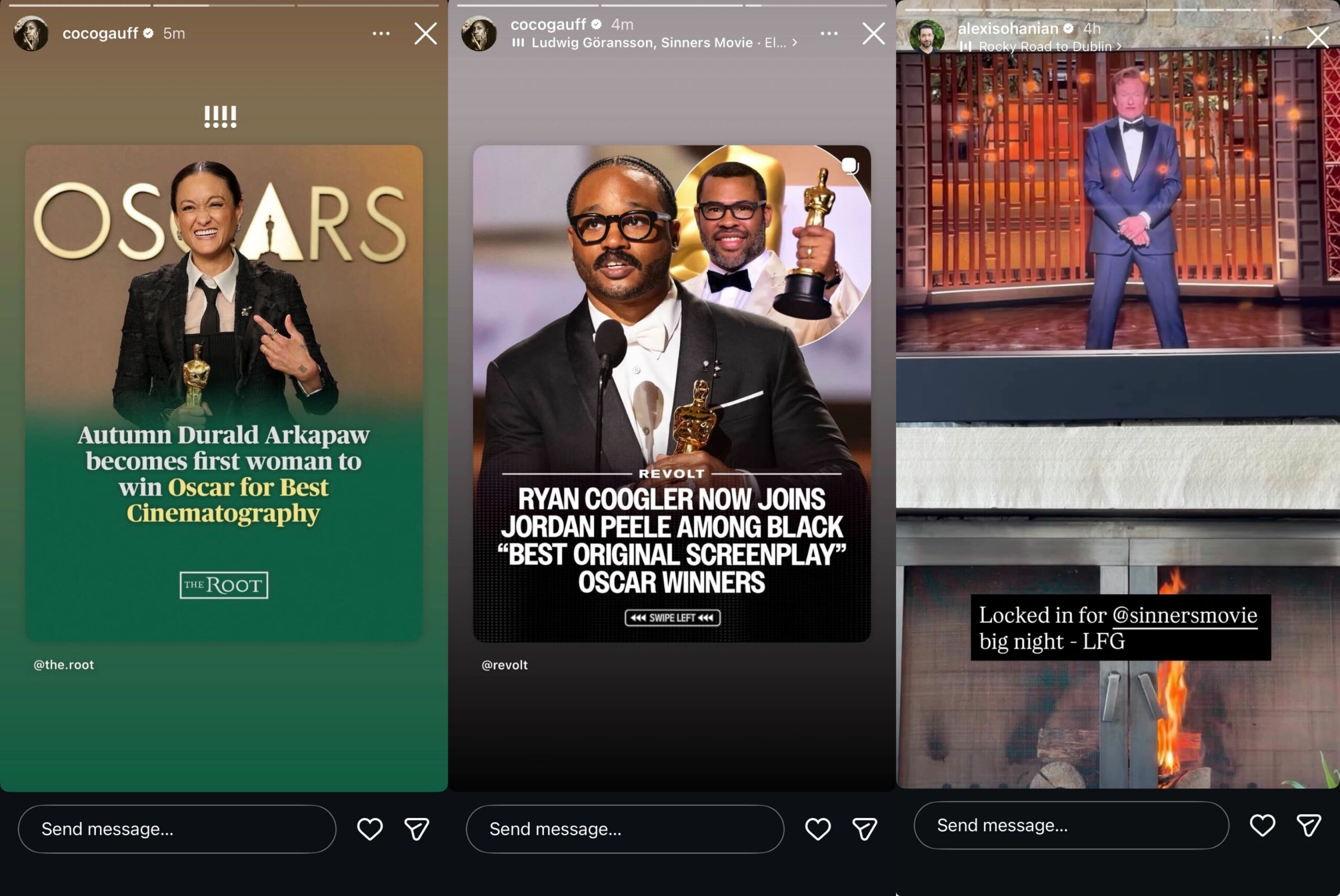Open The Root's shared Oscars cinematography post

pos(224,393)
